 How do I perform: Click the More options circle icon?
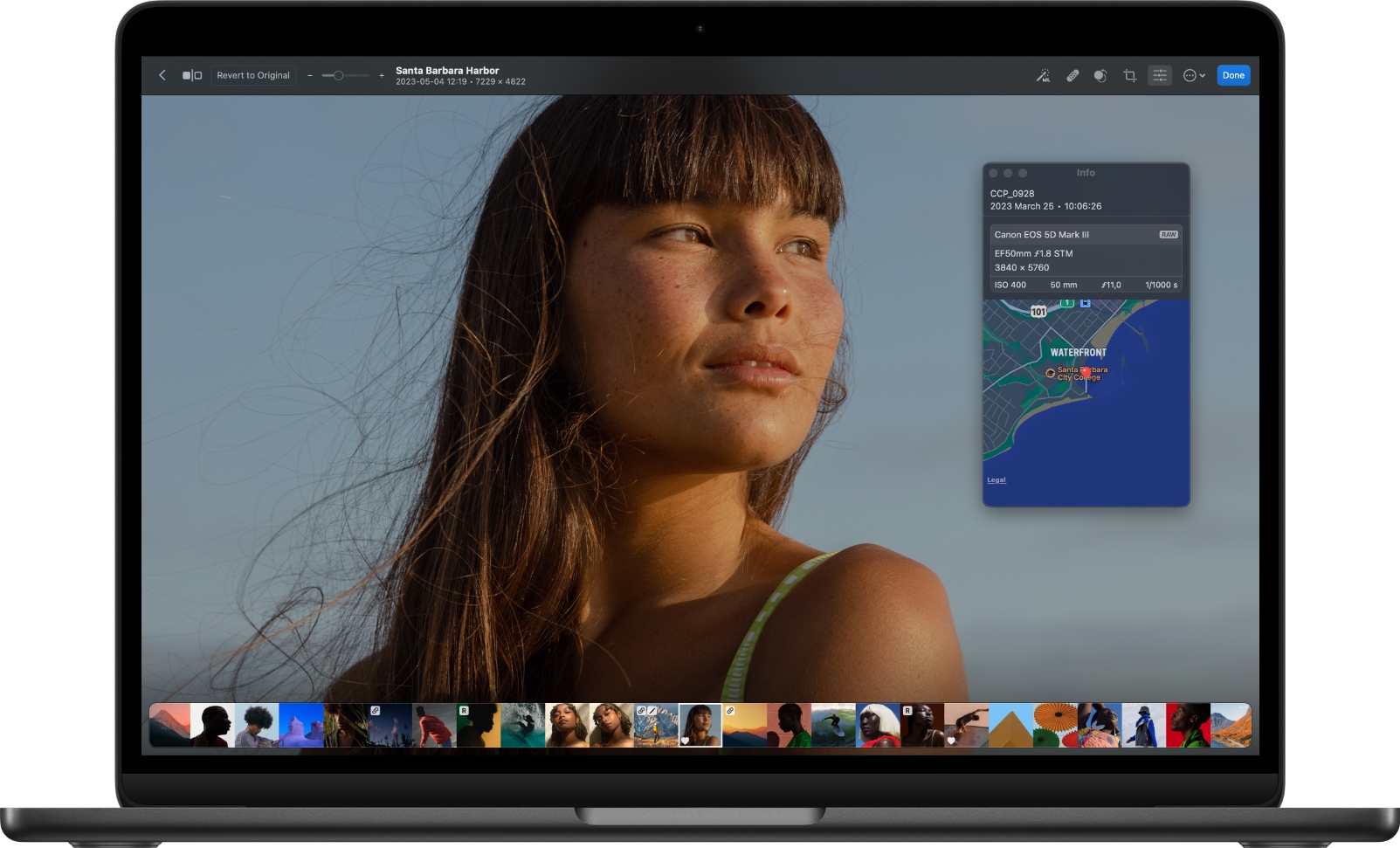(x=1188, y=76)
